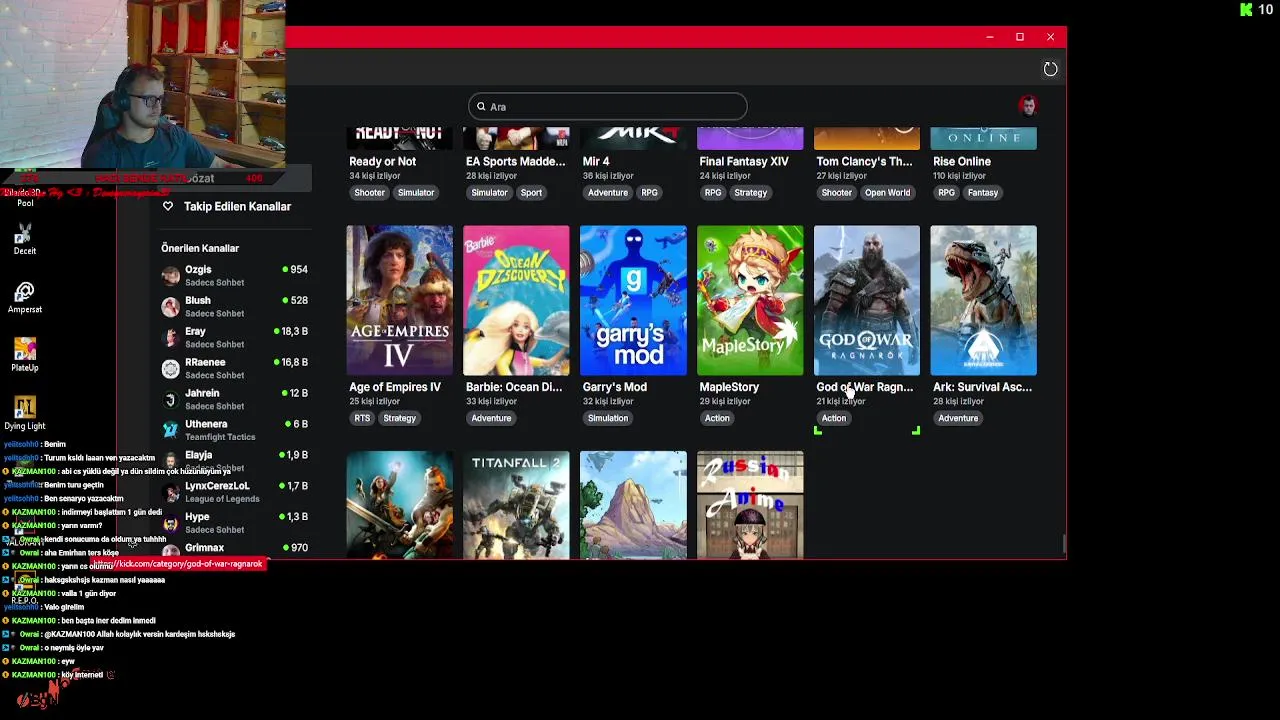Select the RPG tag under Mir 4
Screen dimensions: 1280x720
650,192
